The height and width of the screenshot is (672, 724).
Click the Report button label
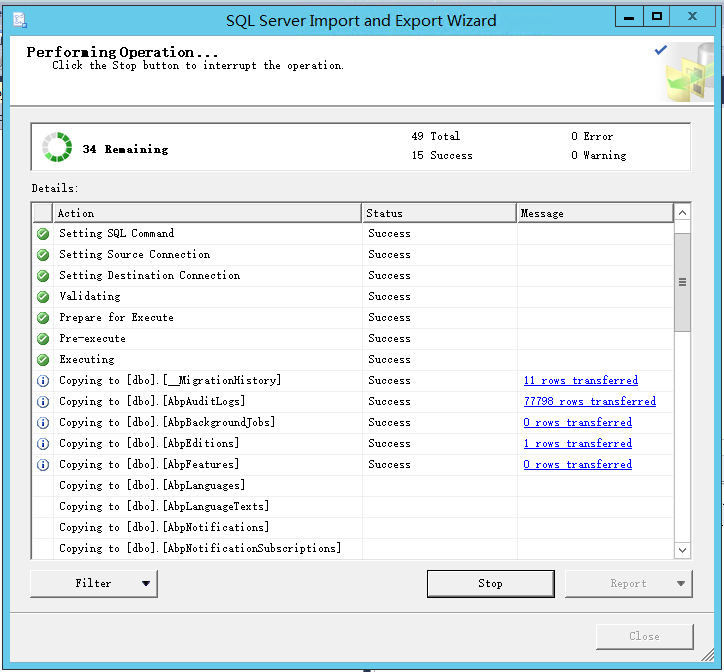[x=628, y=583]
